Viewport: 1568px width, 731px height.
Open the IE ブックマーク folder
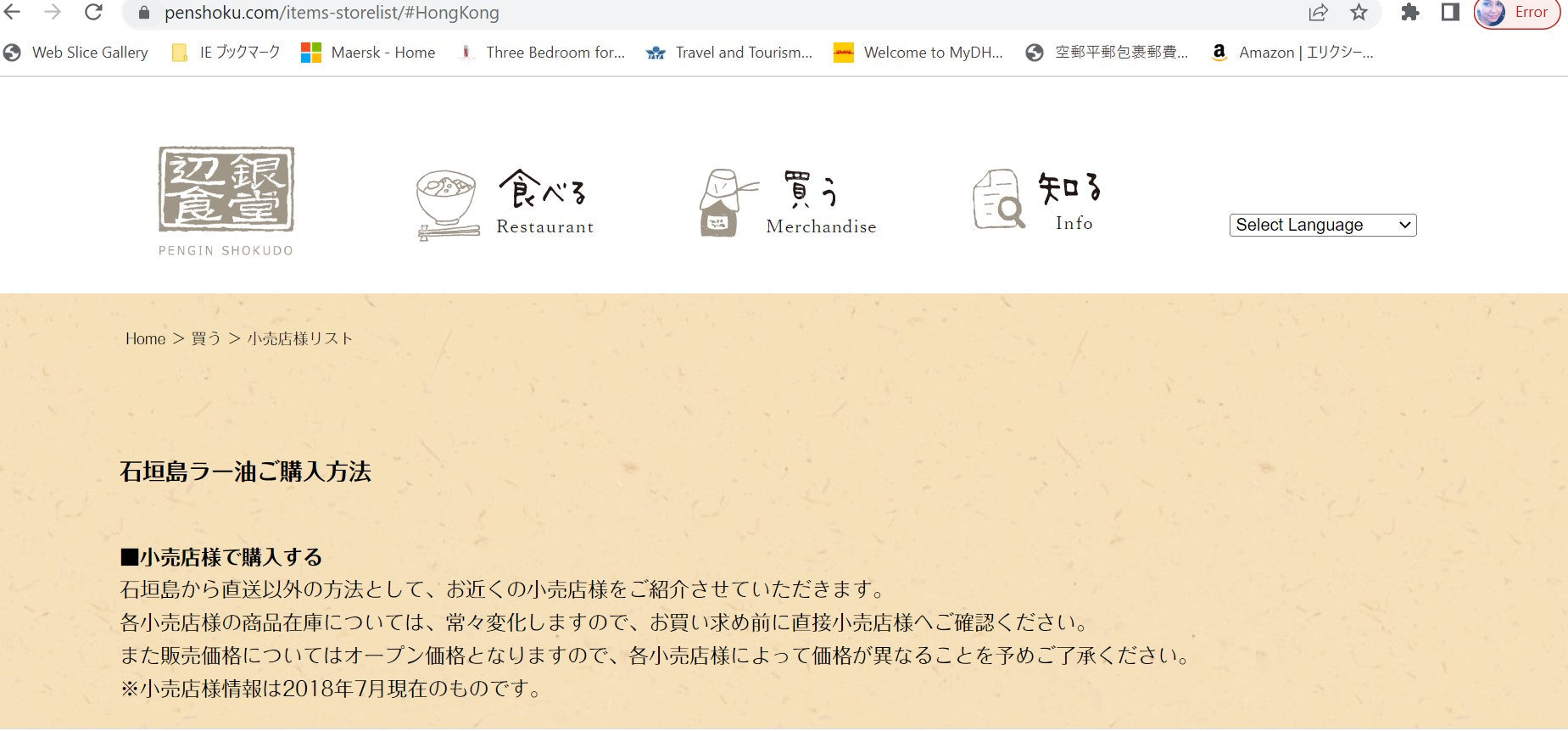click(x=226, y=53)
